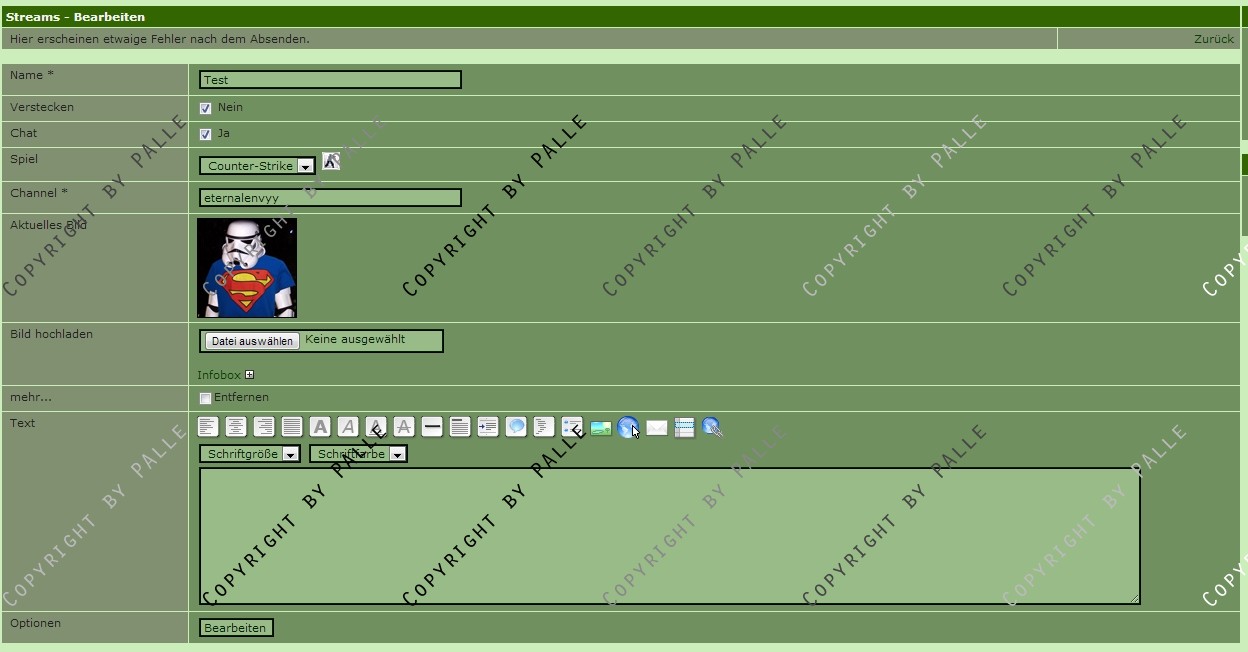The width and height of the screenshot is (1248, 652).
Task: Enable the Entfernen checkbox
Action: coord(206,398)
